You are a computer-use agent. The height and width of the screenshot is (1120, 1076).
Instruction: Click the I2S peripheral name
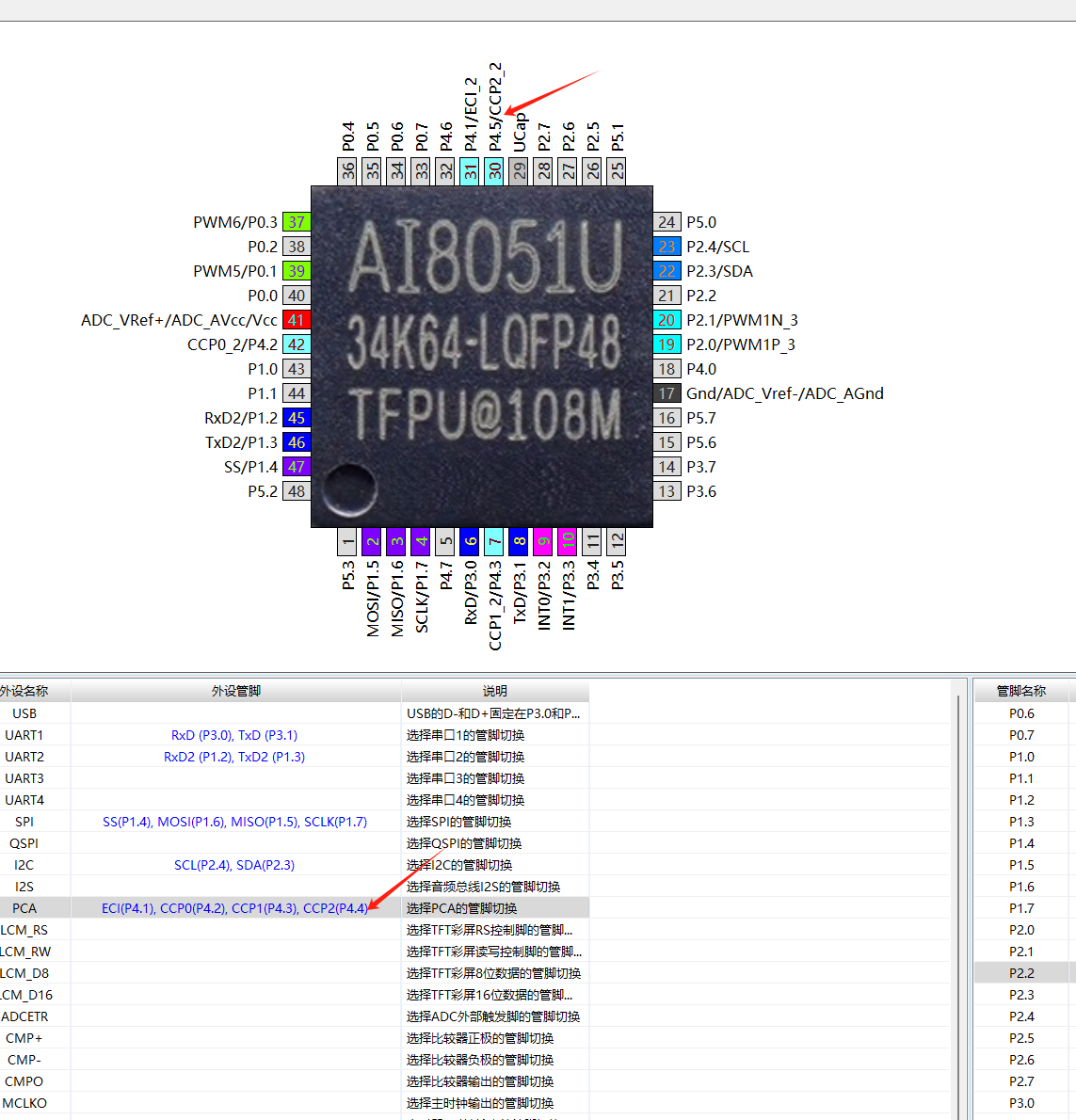click(24, 887)
